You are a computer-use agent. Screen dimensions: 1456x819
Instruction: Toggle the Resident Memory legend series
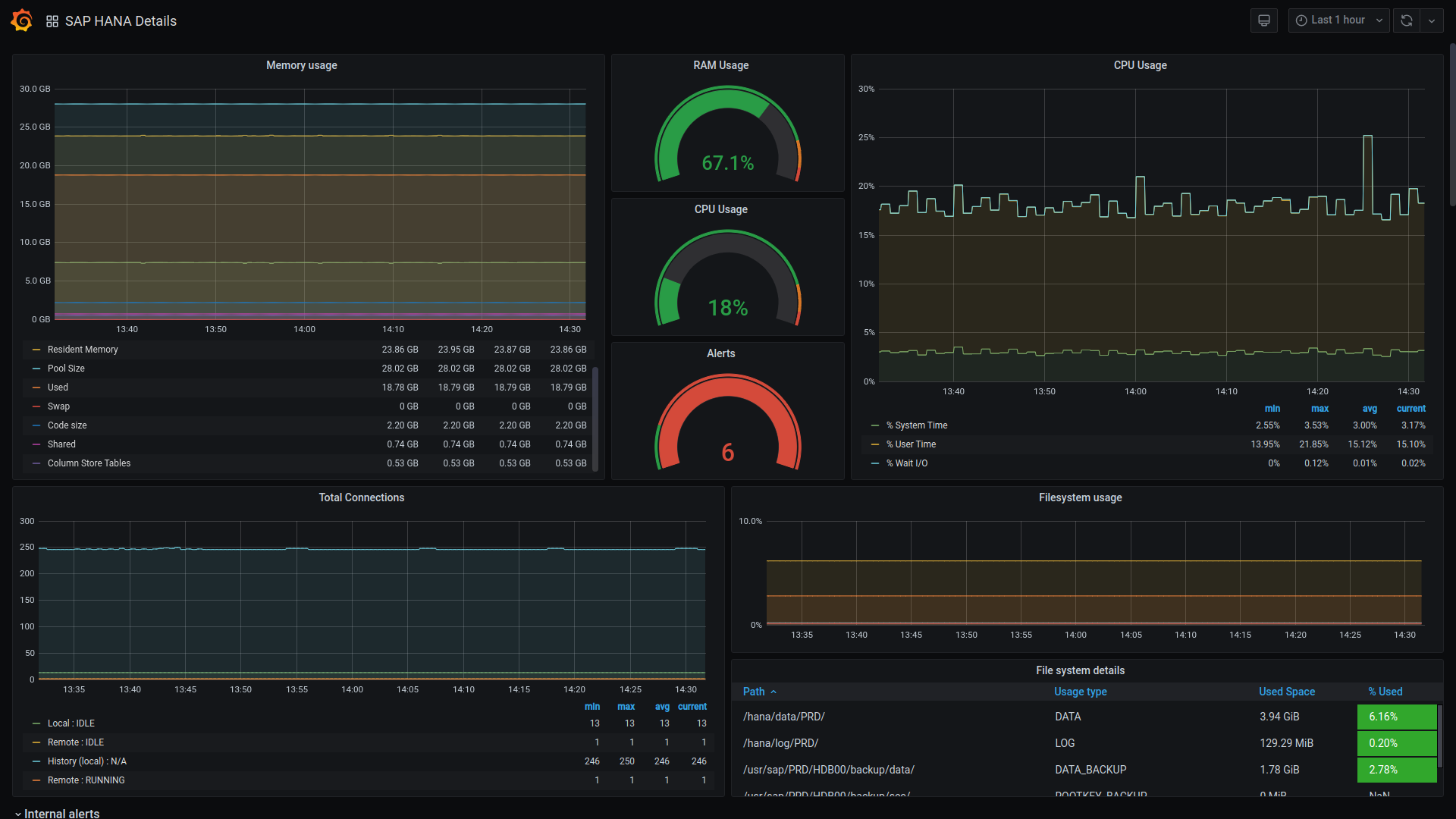[x=83, y=350]
